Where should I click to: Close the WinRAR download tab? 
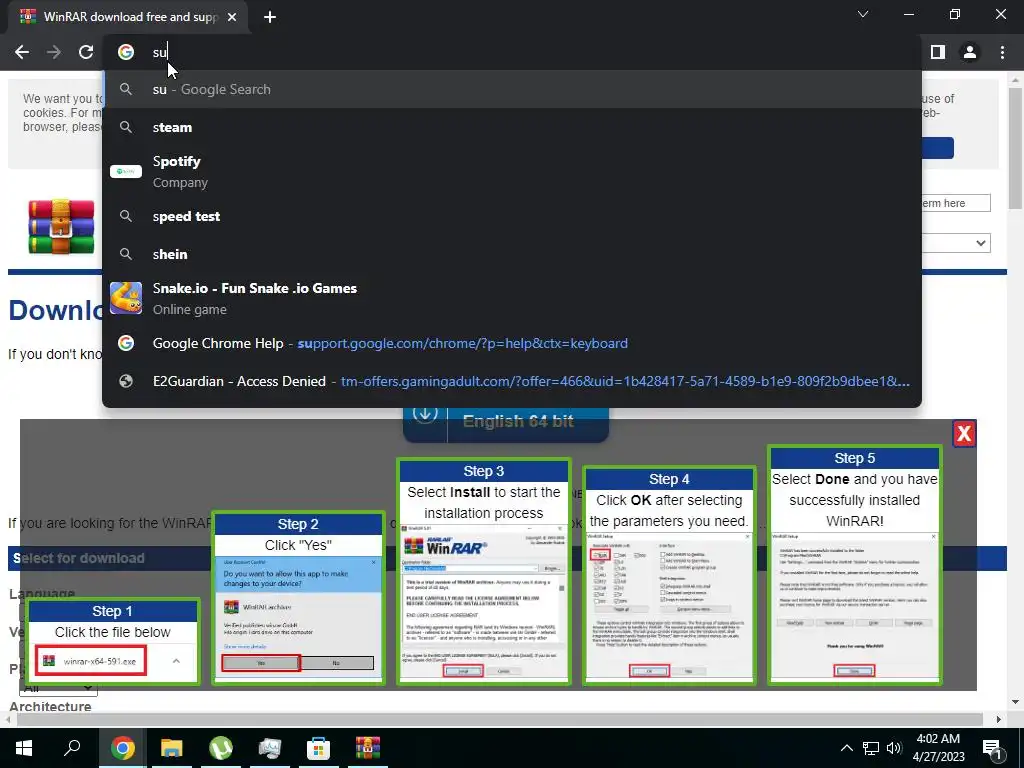coord(232,17)
